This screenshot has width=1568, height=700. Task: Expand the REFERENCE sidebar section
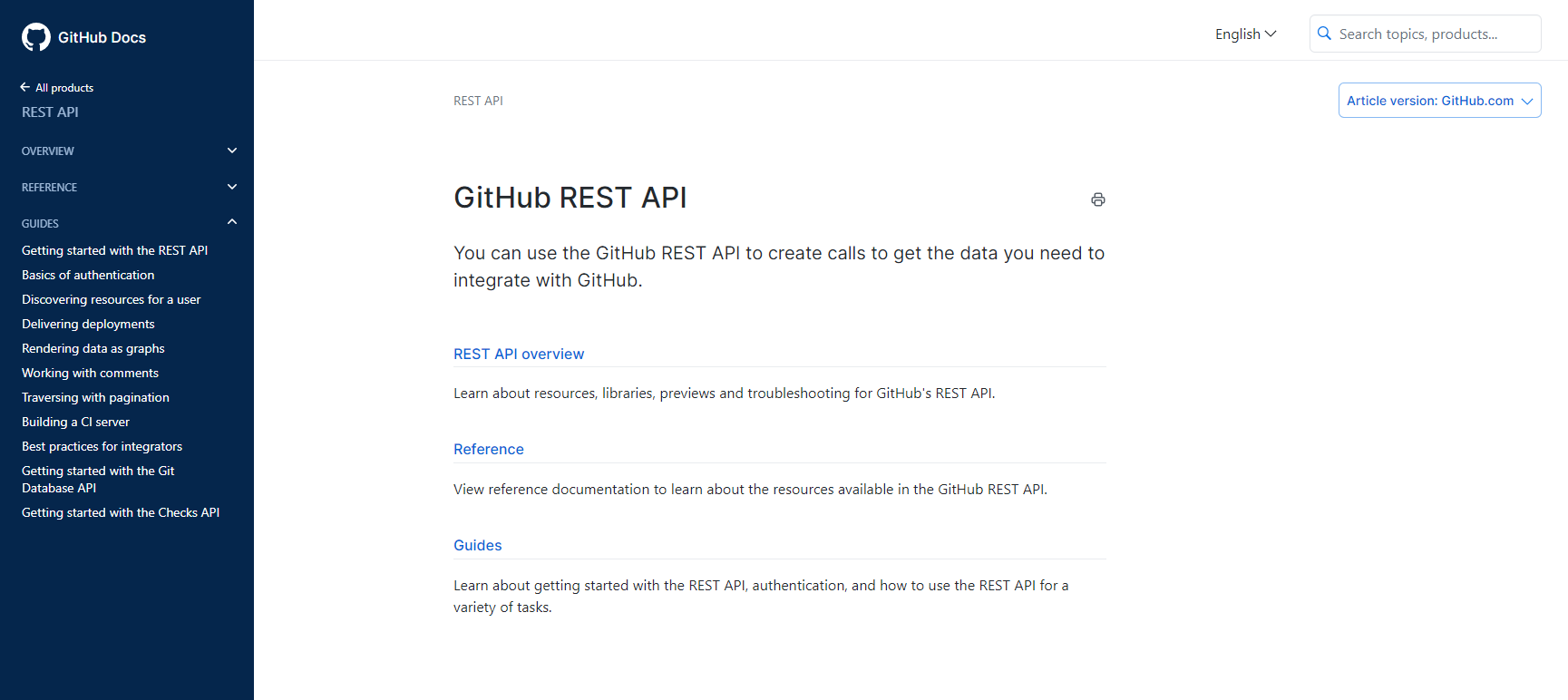127,187
